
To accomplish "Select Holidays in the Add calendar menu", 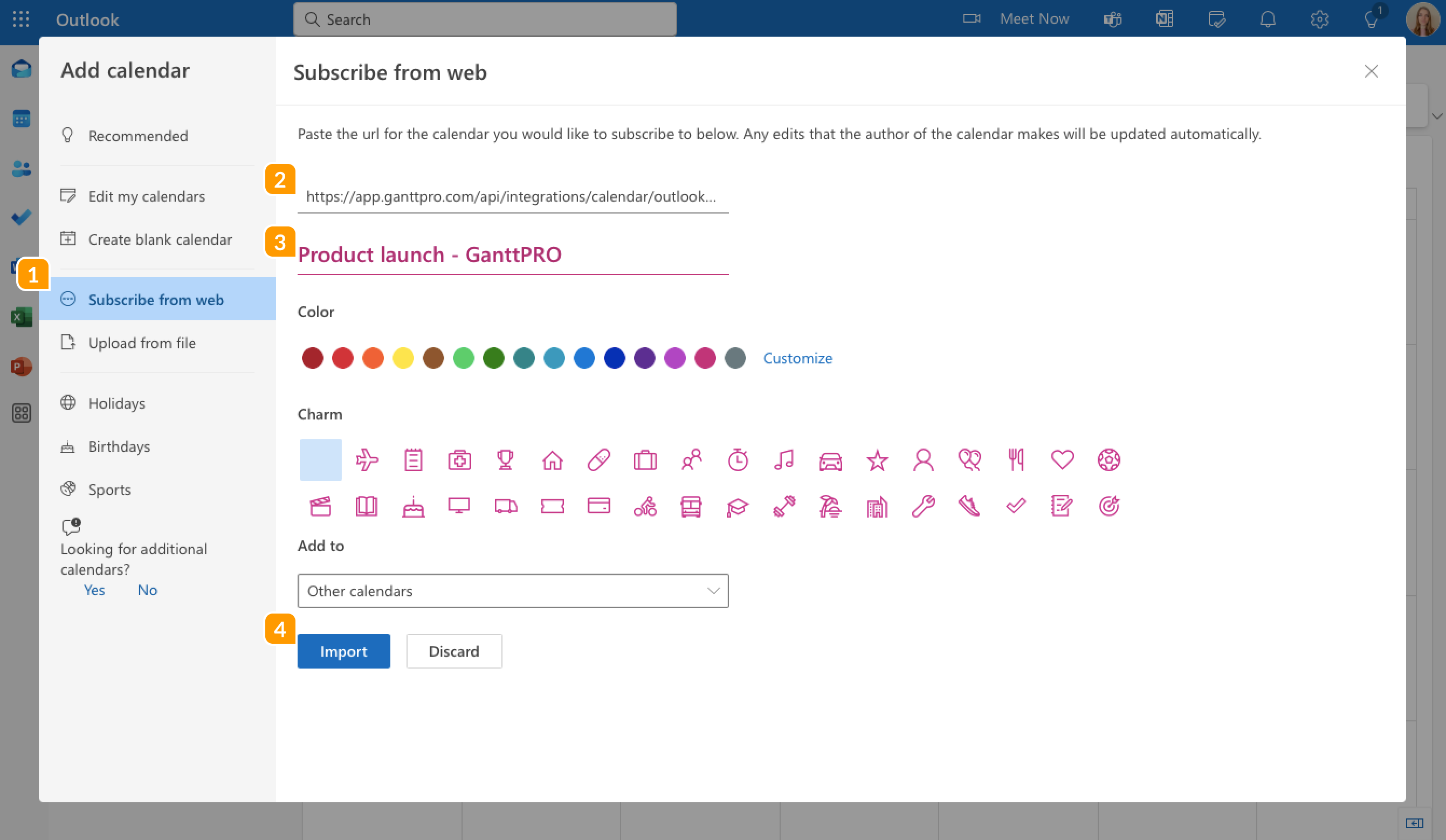I will tap(116, 403).
